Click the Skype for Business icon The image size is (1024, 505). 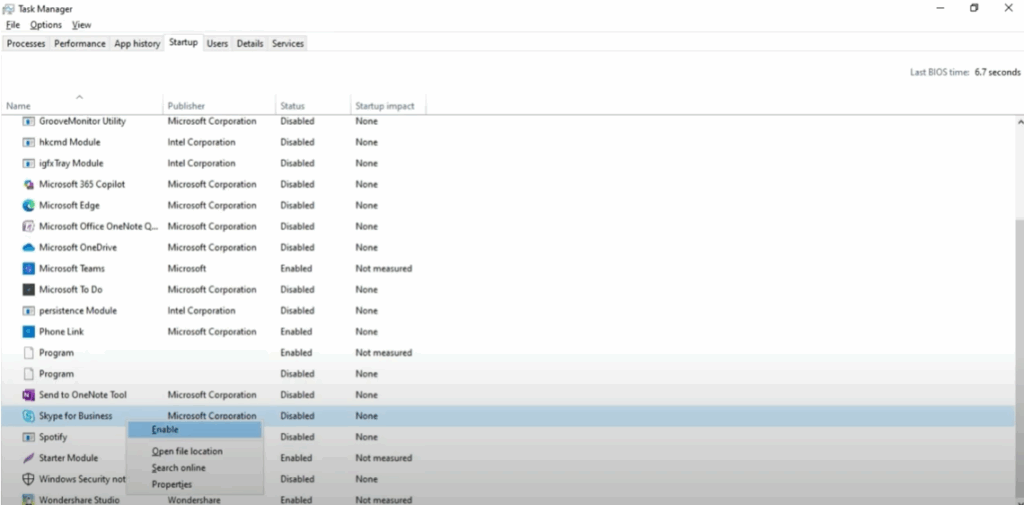pos(28,416)
